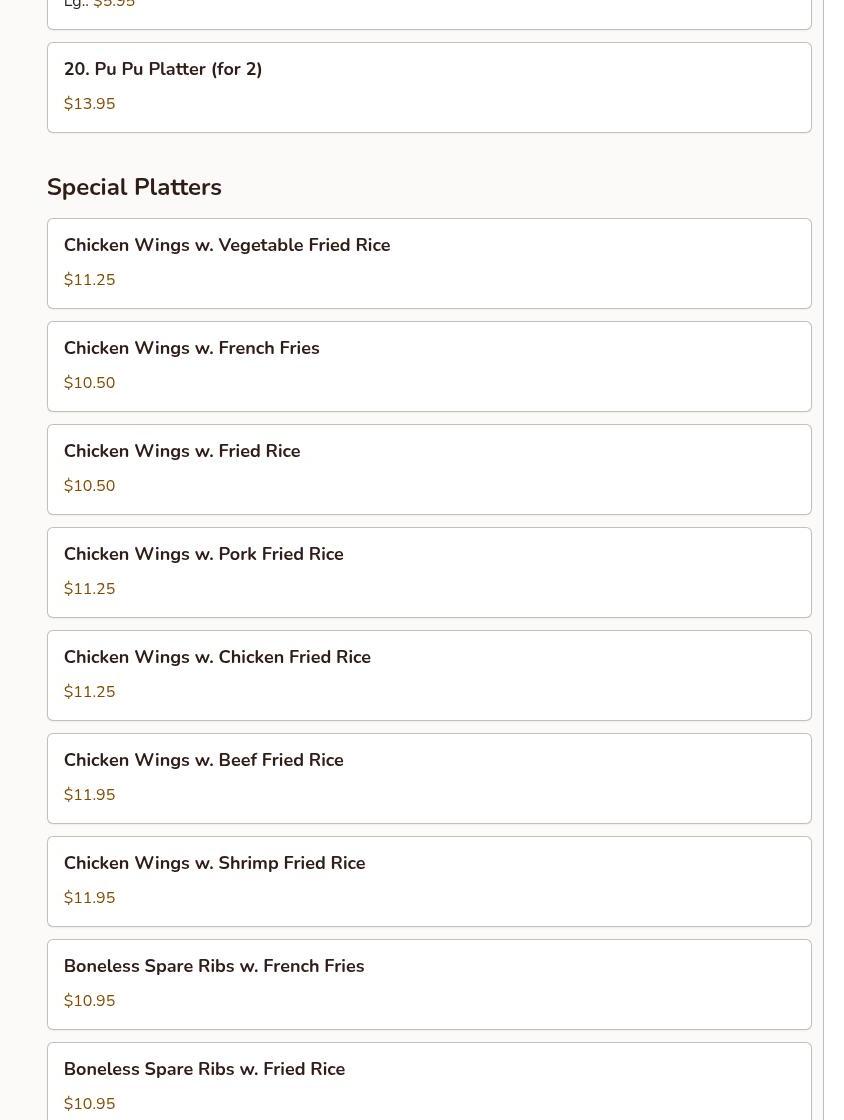844x1120 pixels.
Task: Click the French Fries wings $10.50 price
Action: 89,384
